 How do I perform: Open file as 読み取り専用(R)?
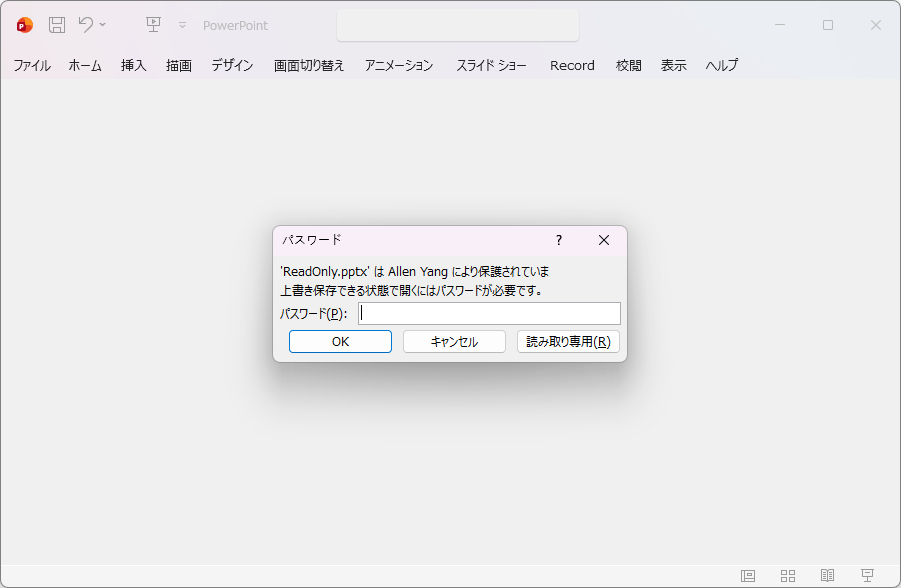568,341
